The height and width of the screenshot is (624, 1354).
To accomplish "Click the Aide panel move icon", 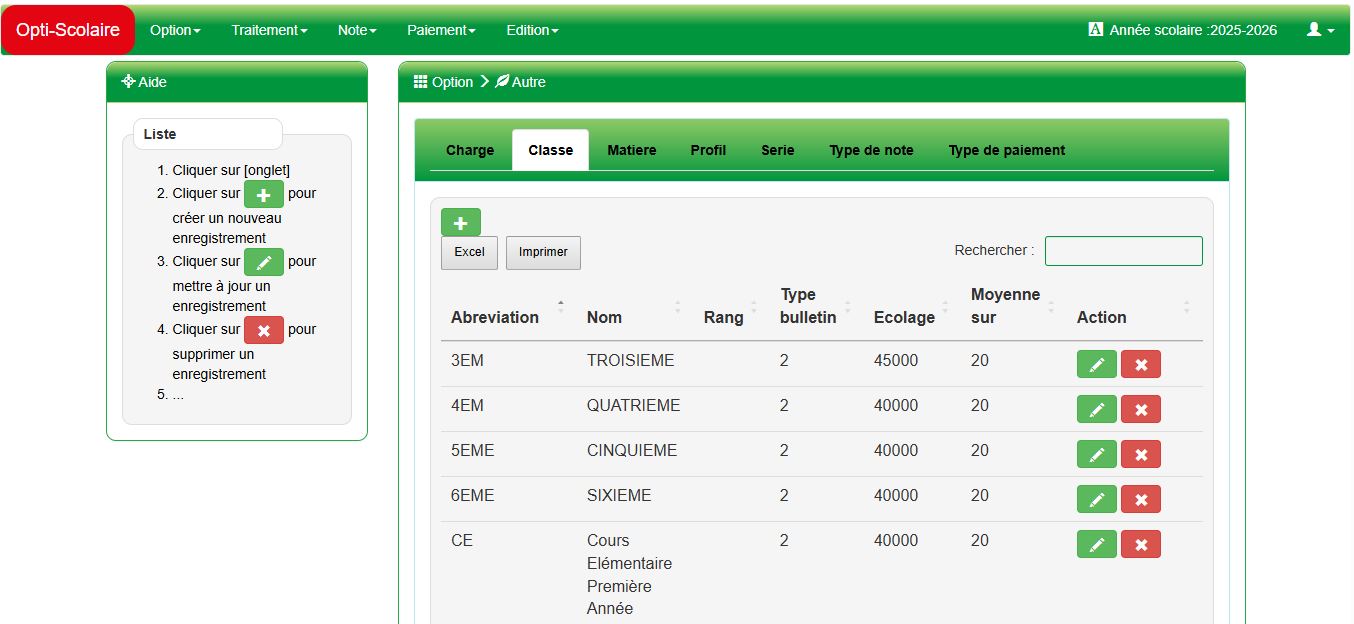I will [128, 82].
